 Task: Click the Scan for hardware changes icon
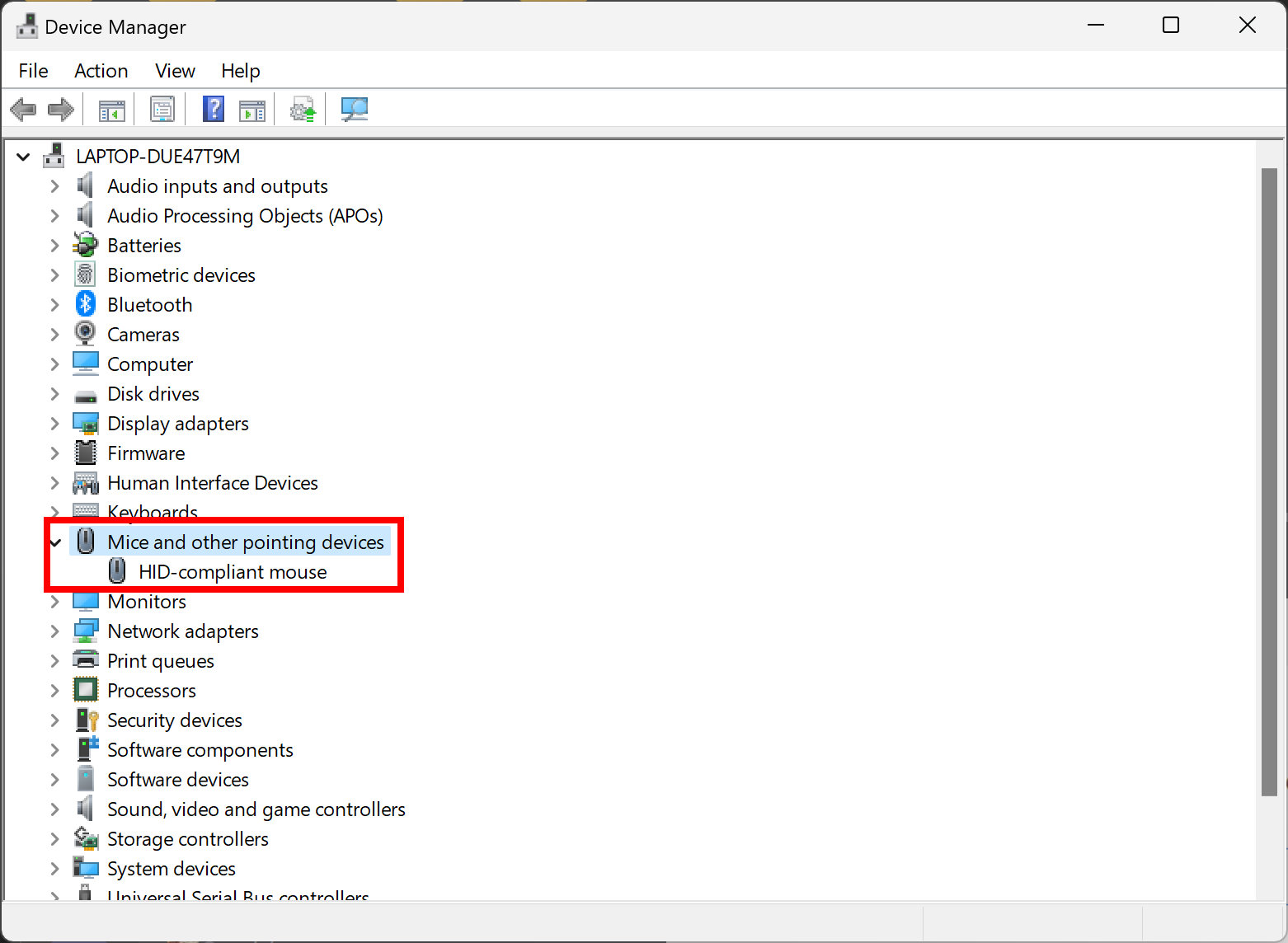pyautogui.click(x=355, y=109)
